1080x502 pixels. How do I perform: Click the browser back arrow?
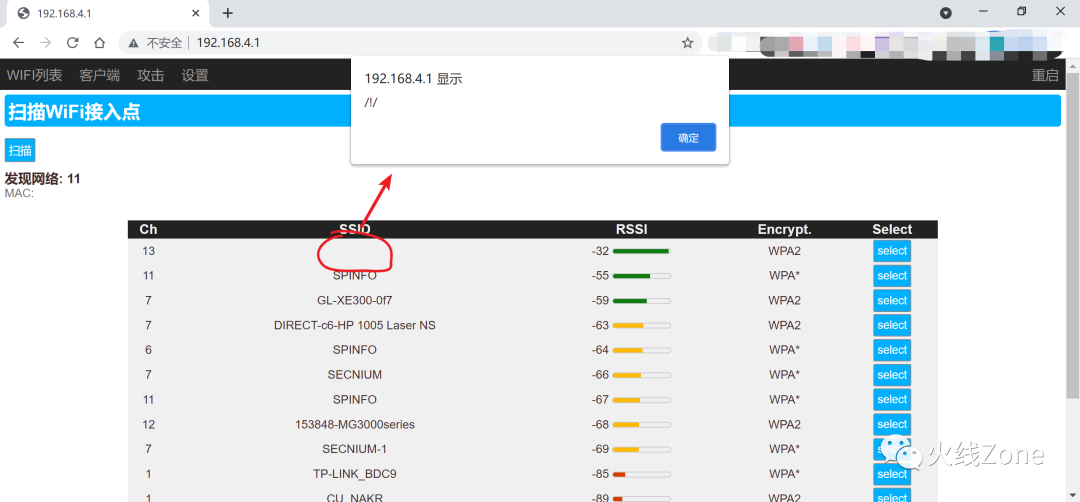pyautogui.click(x=19, y=43)
